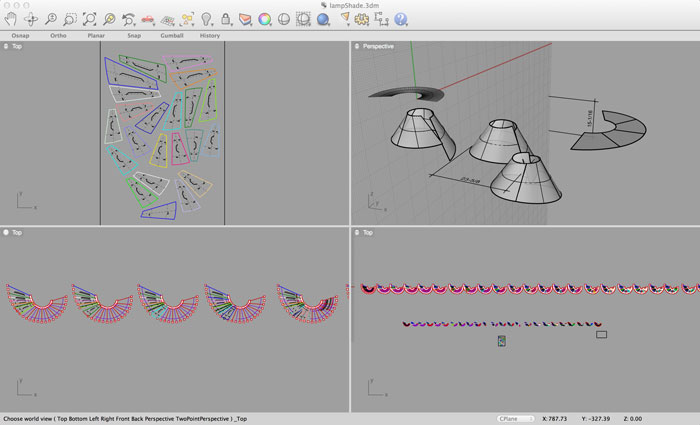
Task: Click the padlock Lock objects icon
Action: pyautogui.click(x=226, y=19)
